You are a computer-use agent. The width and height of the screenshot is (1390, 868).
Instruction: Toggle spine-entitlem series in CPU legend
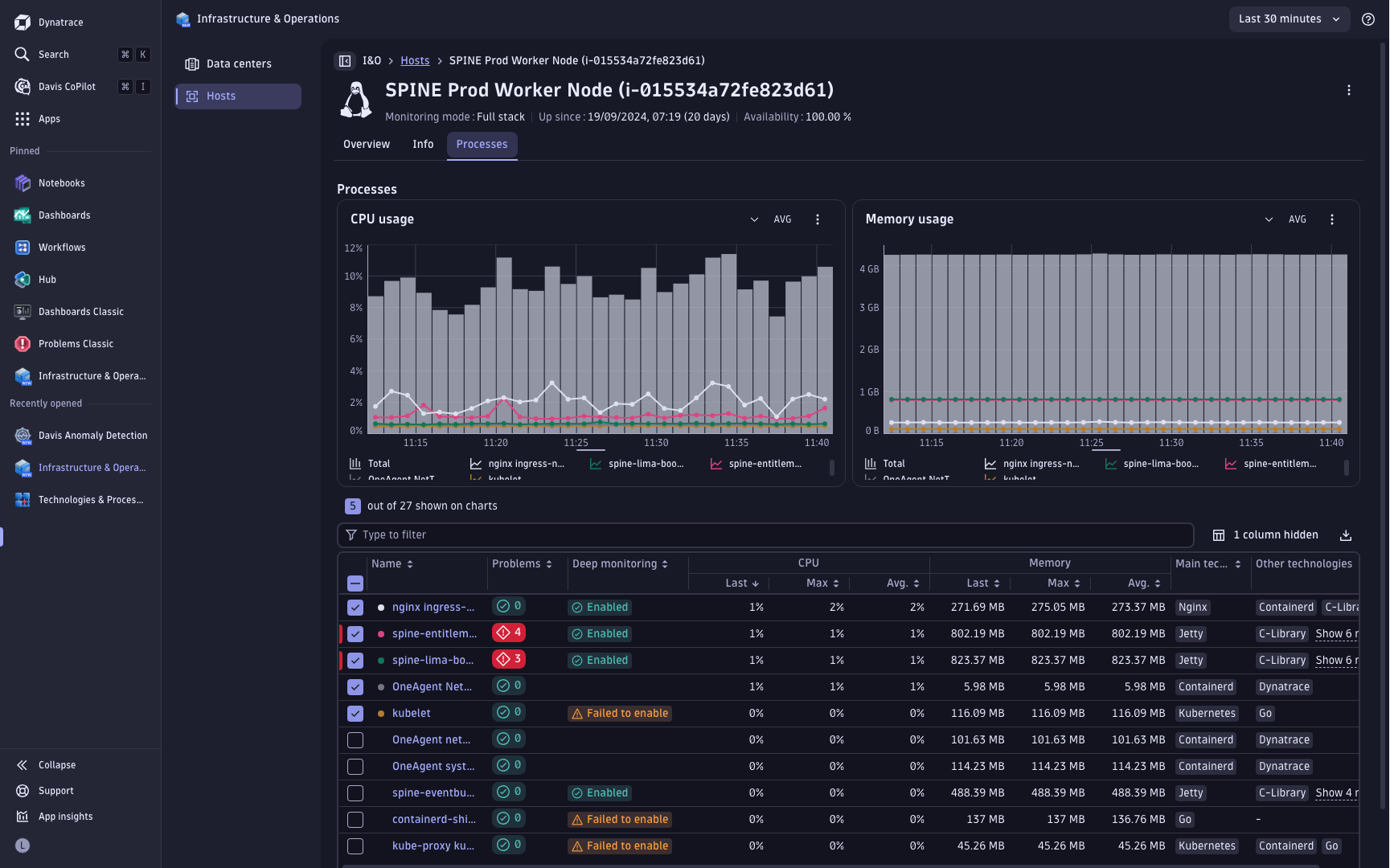pos(756,465)
